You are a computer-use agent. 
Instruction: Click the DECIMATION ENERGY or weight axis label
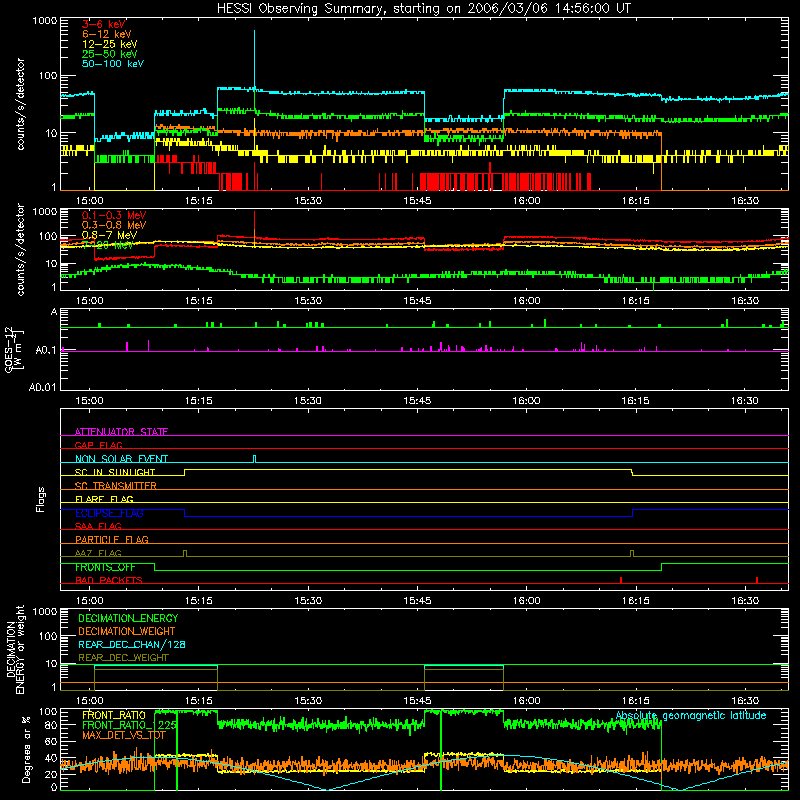[x=15, y=650]
